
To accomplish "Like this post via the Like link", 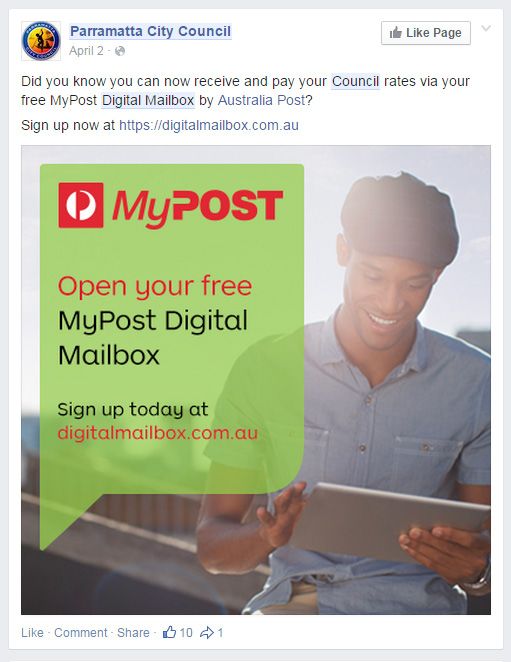I will point(33,632).
